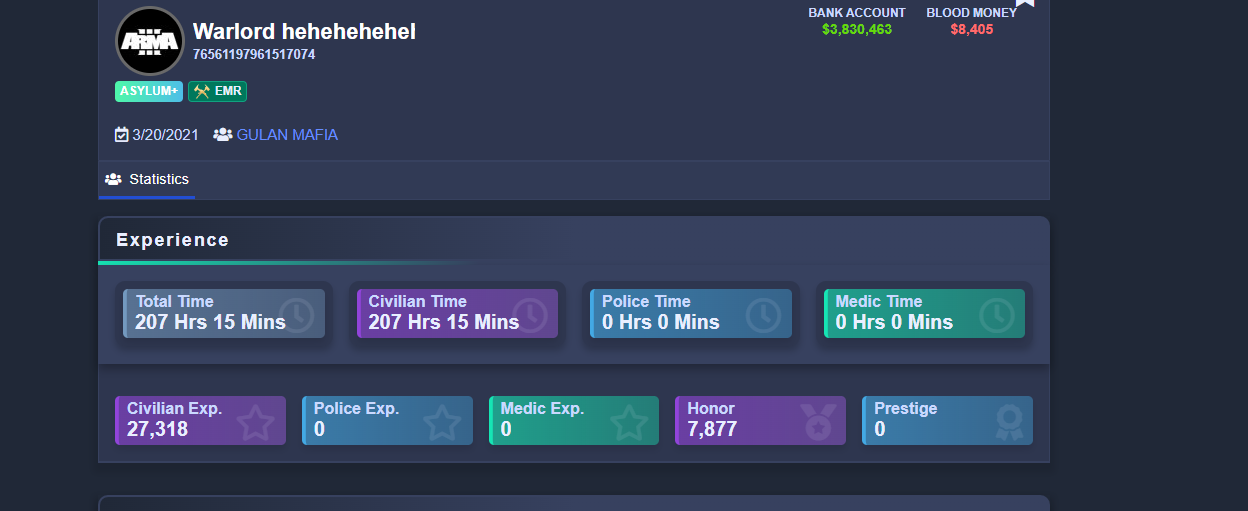Click the bookmark flag icon at top right
This screenshot has width=1248, height=511.
[1025, 3]
